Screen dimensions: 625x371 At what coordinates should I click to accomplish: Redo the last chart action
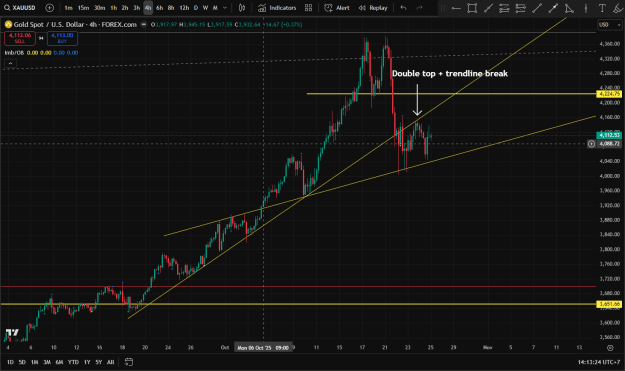coord(419,8)
